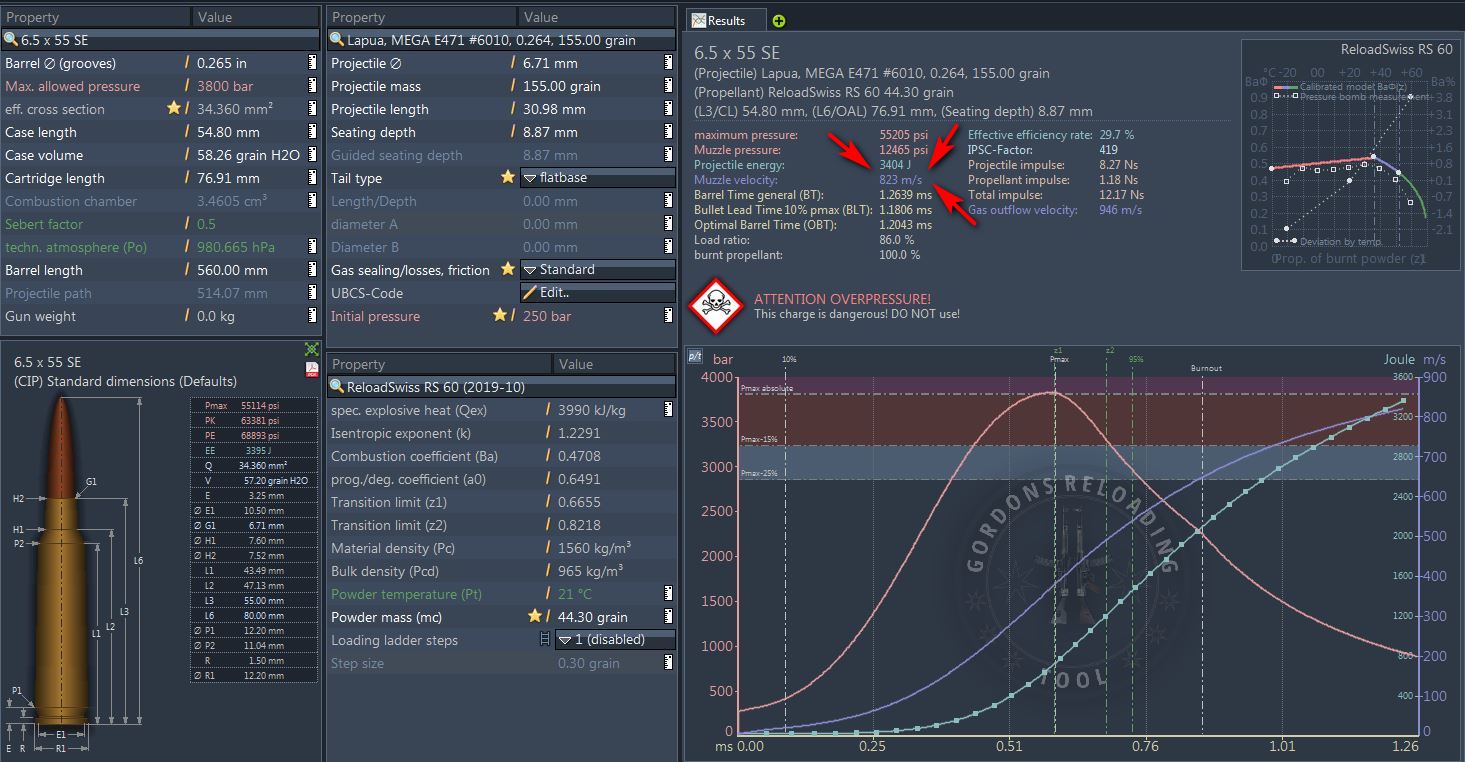Click the green add-tab plus icon
1465x762 pixels.
[779, 21]
